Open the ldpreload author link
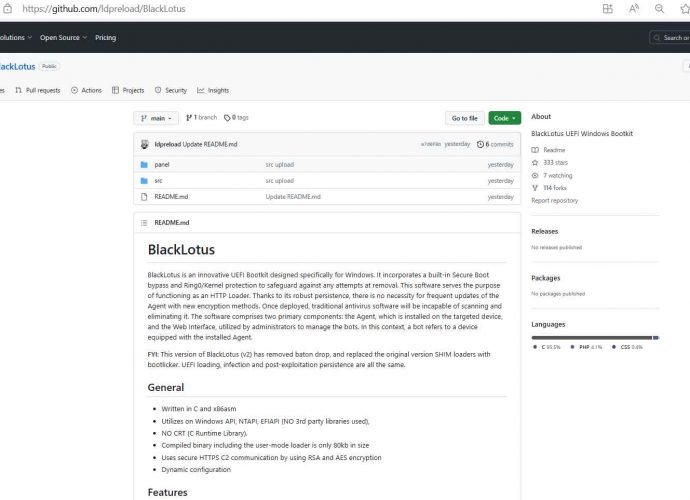Image resolution: width=690 pixels, height=500 pixels. coord(168,144)
